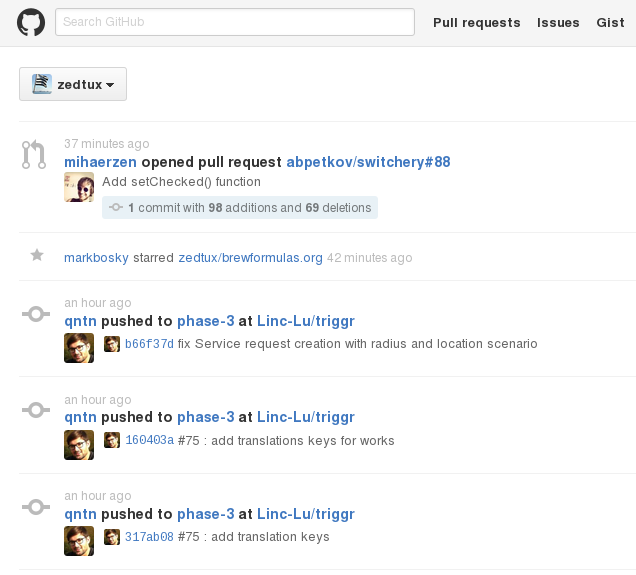
Task: Open commit 317ab08 link
Action: [149, 537]
